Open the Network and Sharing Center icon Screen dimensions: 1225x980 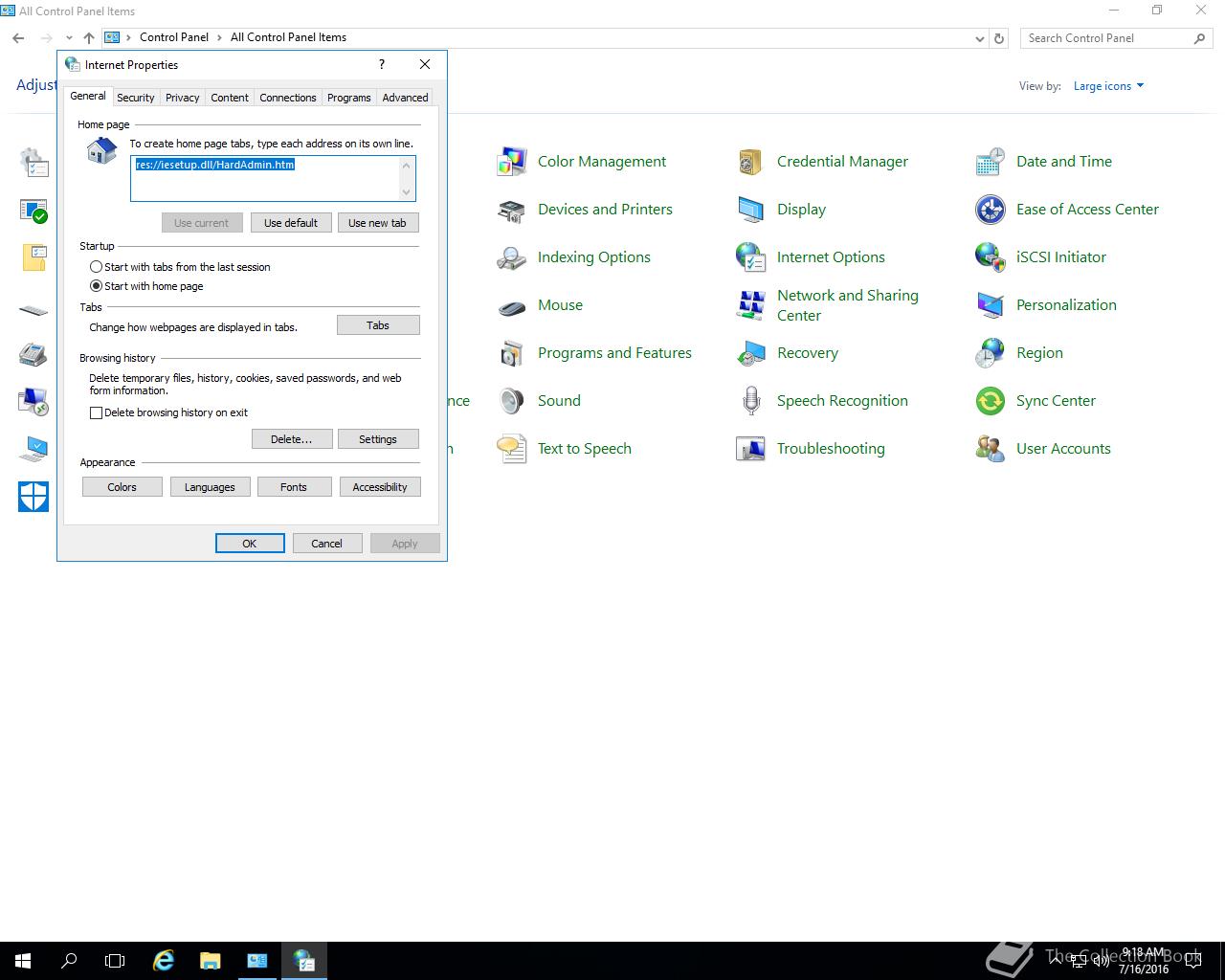coord(751,305)
